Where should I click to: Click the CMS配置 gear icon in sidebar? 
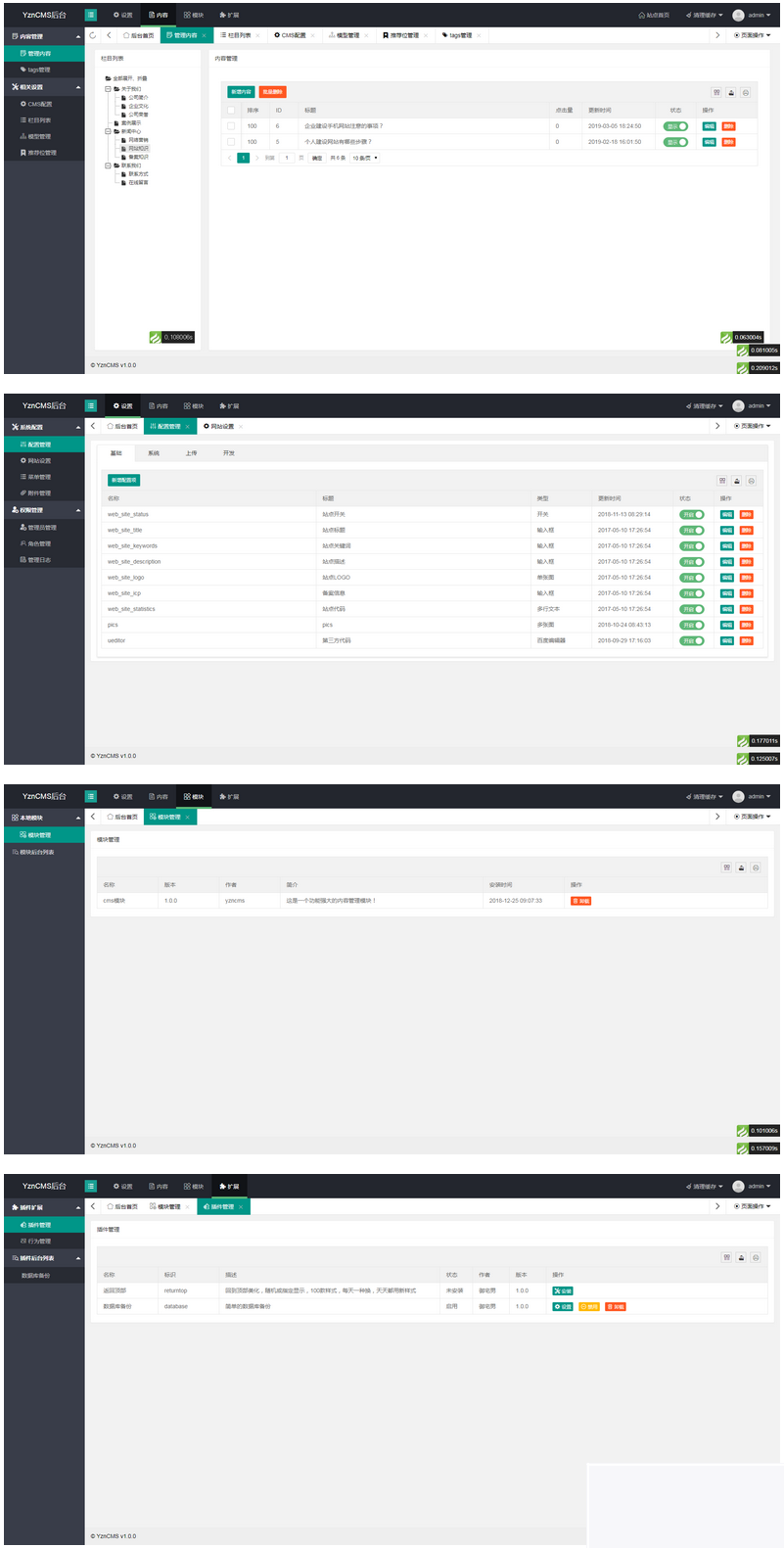point(23,104)
